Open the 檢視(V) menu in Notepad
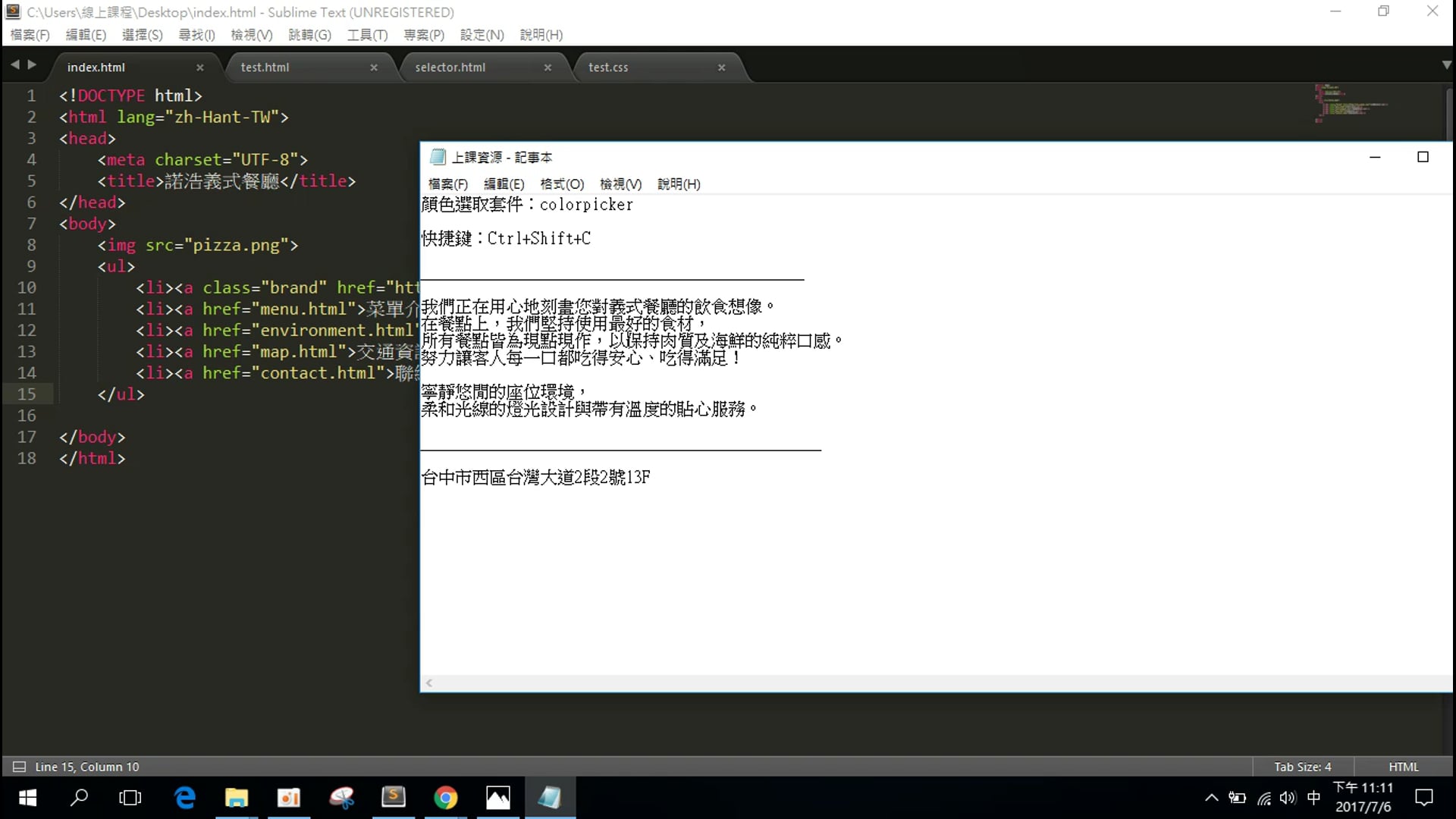This screenshot has width=1456, height=819. [620, 184]
